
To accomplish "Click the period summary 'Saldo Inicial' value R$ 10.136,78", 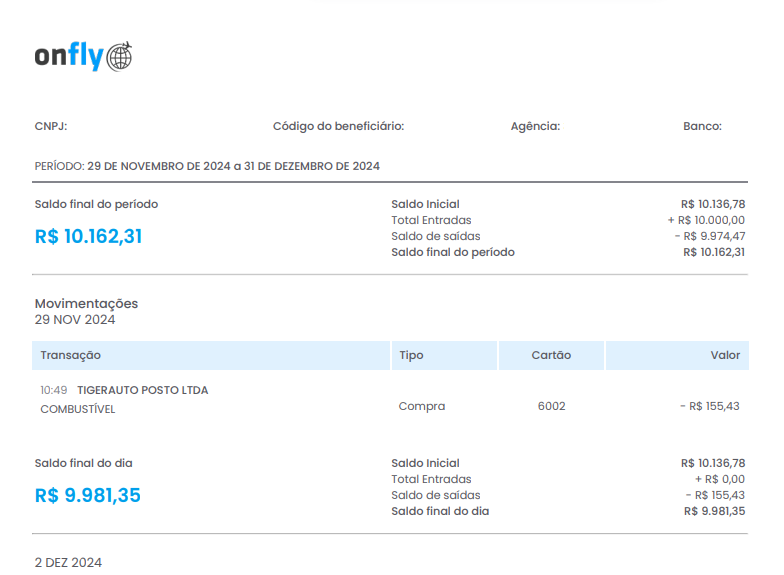I will tap(713, 204).
